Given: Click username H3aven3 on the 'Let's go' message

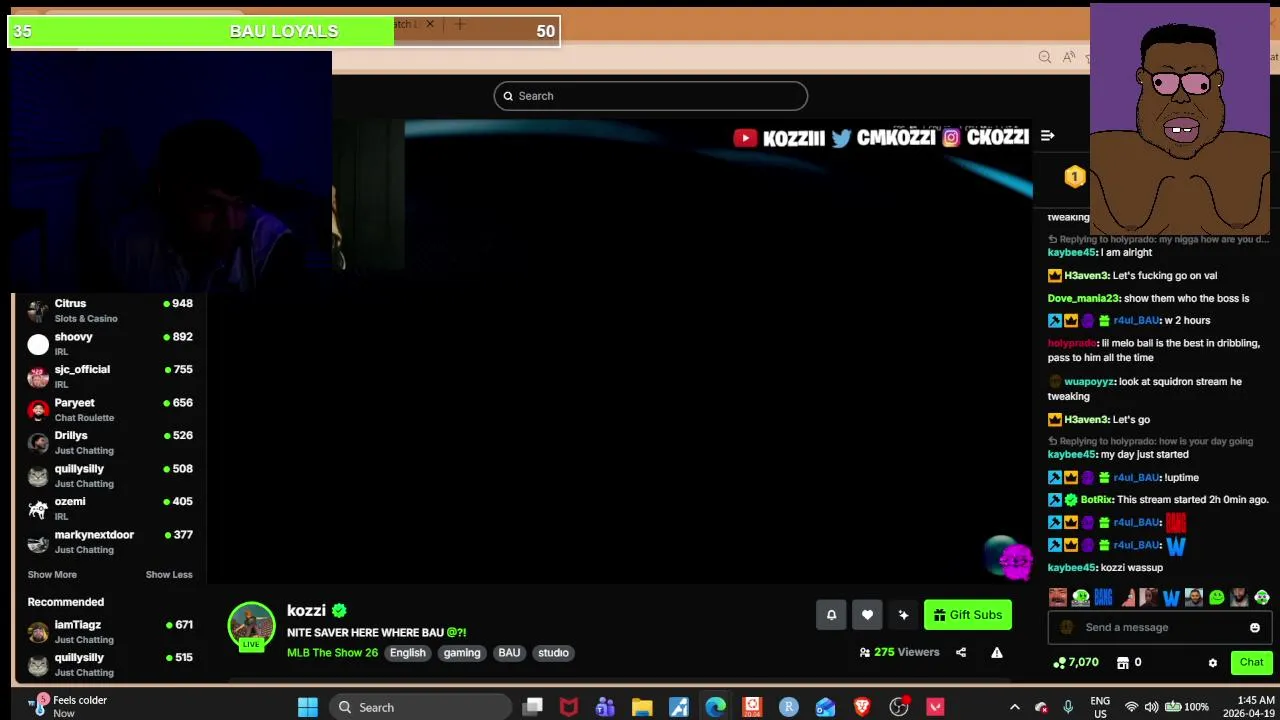Looking at the screenshot, I should point(1087,419).
